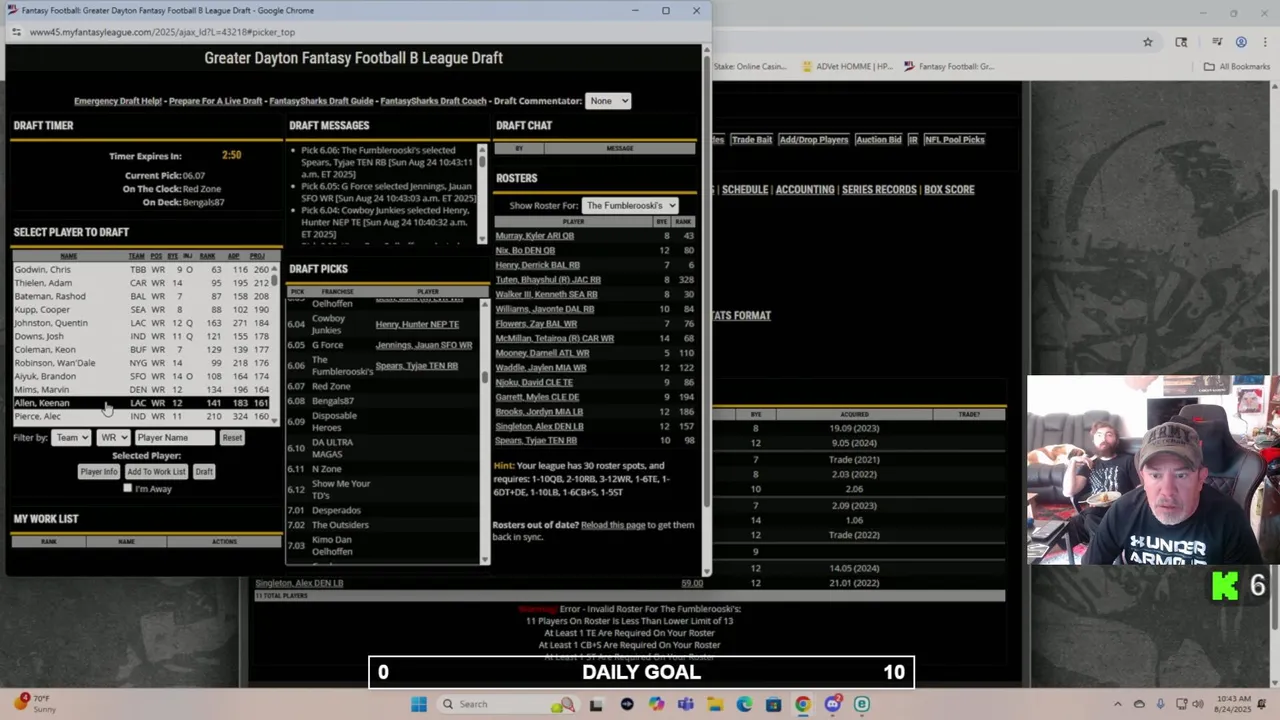Show hidden system tray icons

pyautogui.click(x=1118, y=704)
